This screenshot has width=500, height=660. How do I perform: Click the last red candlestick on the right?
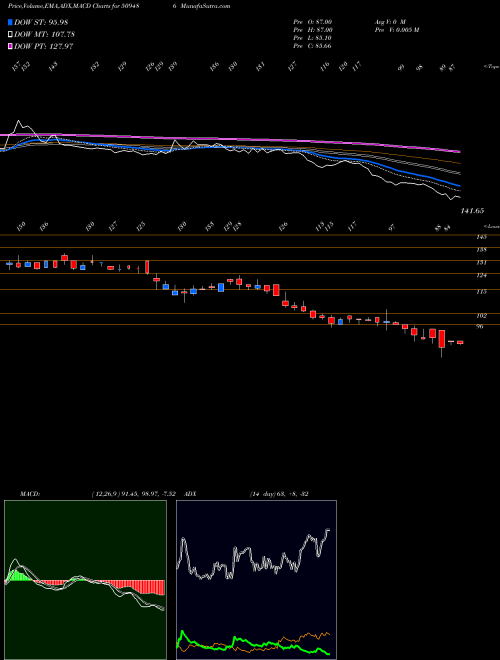coord(460,343)
